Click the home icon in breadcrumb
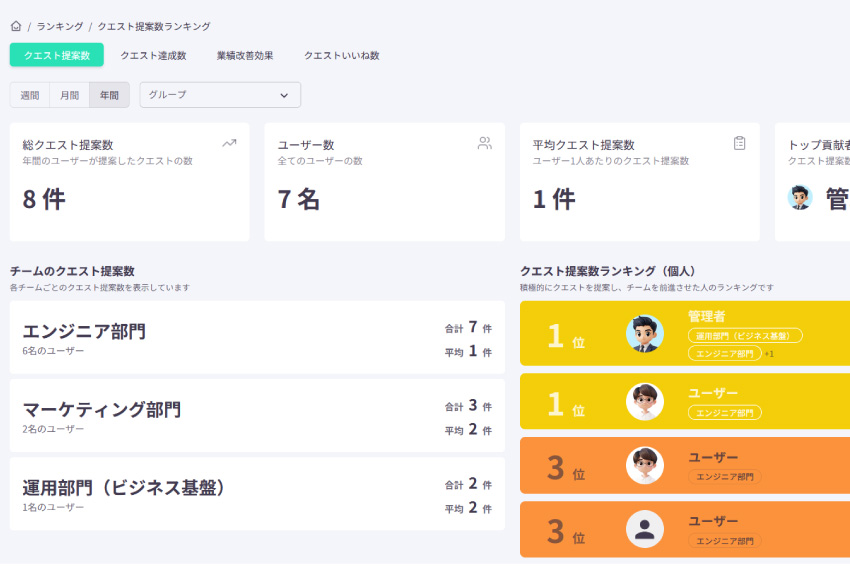 pos(16,25)
